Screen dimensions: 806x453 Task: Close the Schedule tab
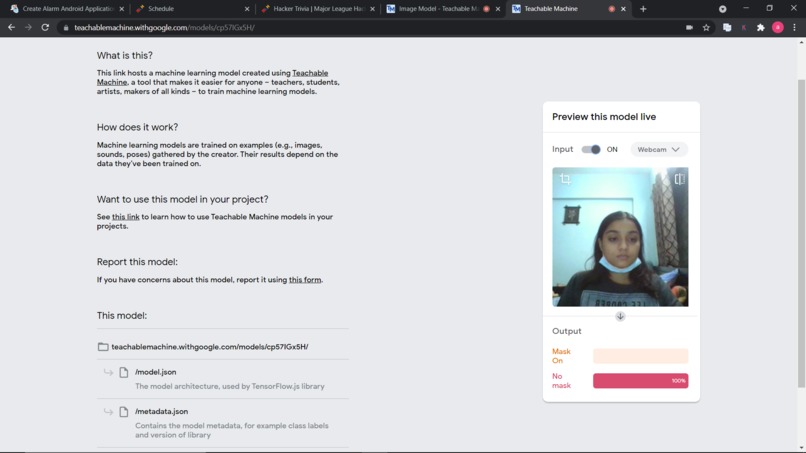pyautogui.click(x=247, y=9)
